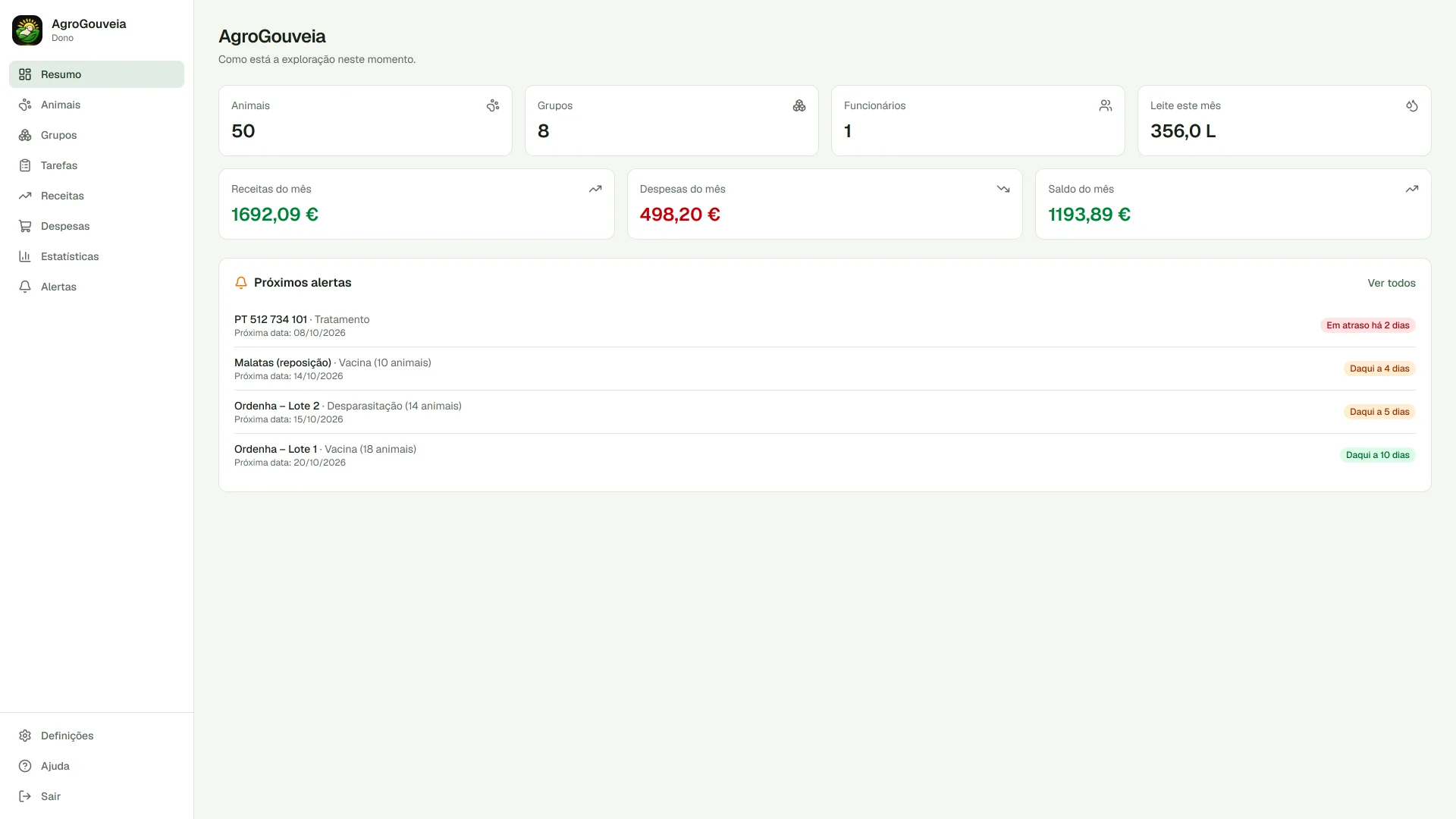The image size is (1456, 819).
Task: Go to Animais in sidebar
Action: click(x=96, y=105)
